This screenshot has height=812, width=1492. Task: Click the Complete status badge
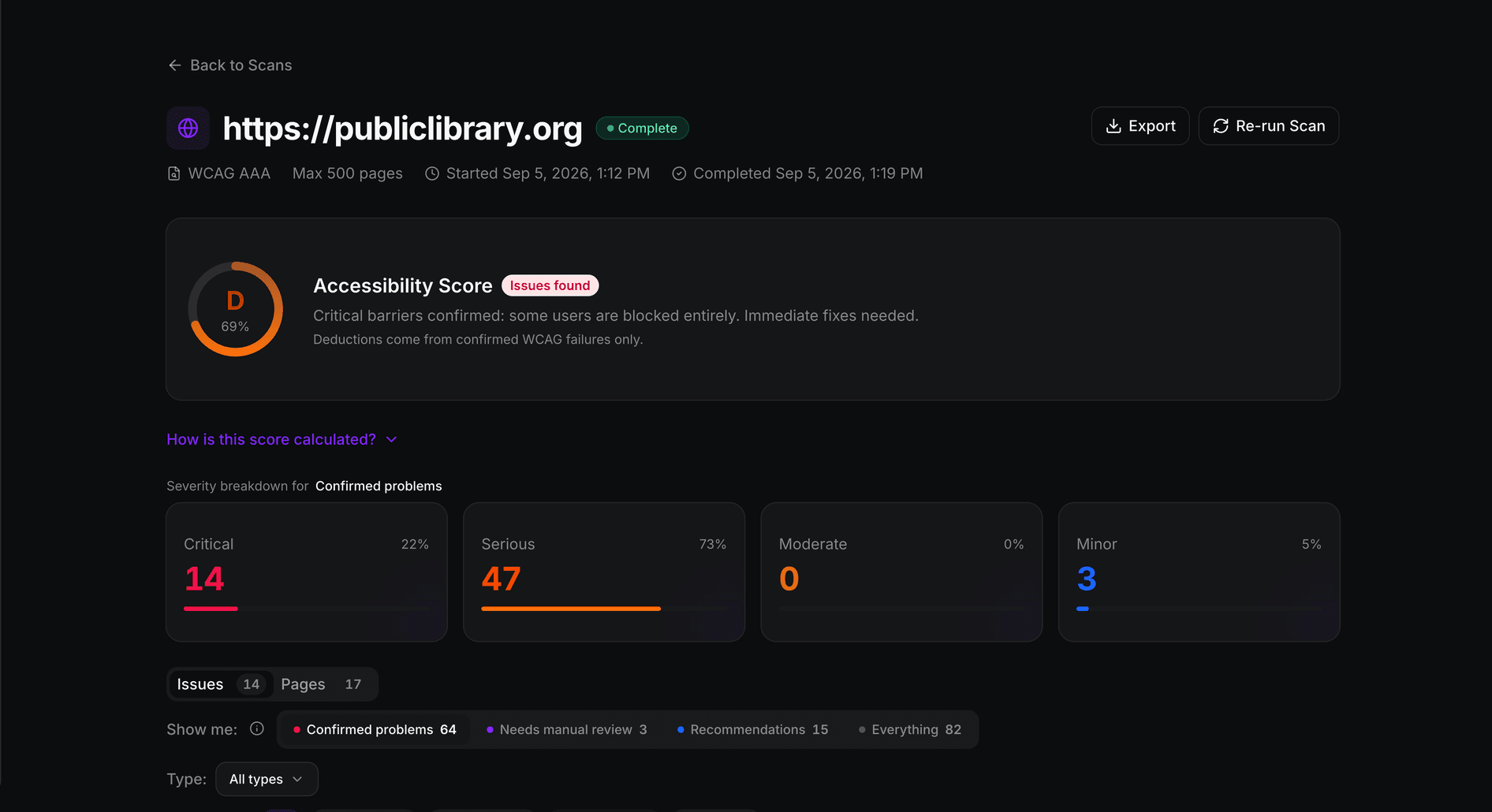tap(642, 128)
